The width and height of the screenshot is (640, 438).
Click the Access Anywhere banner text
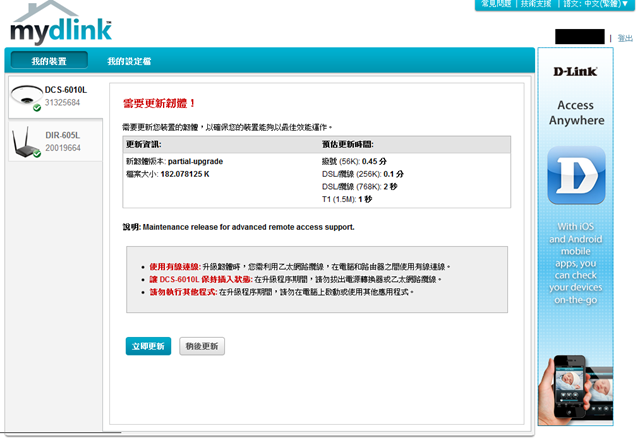coord(576,113)
